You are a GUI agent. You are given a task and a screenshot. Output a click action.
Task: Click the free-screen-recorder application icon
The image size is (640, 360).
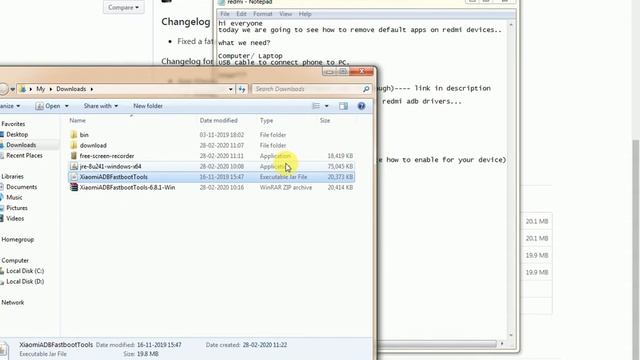(73, 156)
